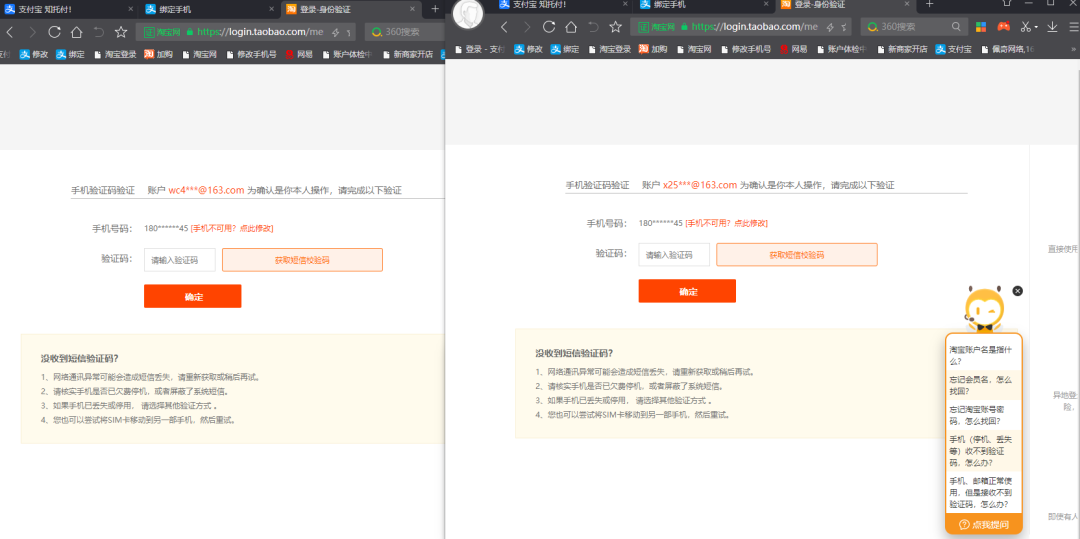The width and height of the screenshot is (1080, 539).
Task: Click skin shirt icon in right title bar
Action: coord(1007,3)
